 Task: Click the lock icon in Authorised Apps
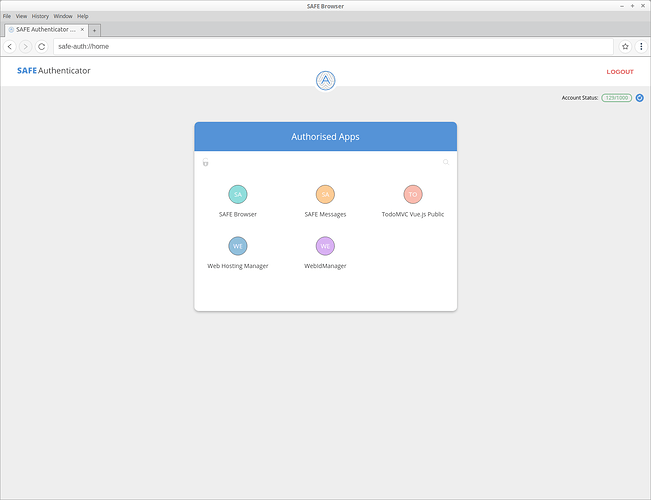pyautogui.click(x=206, y=162)
